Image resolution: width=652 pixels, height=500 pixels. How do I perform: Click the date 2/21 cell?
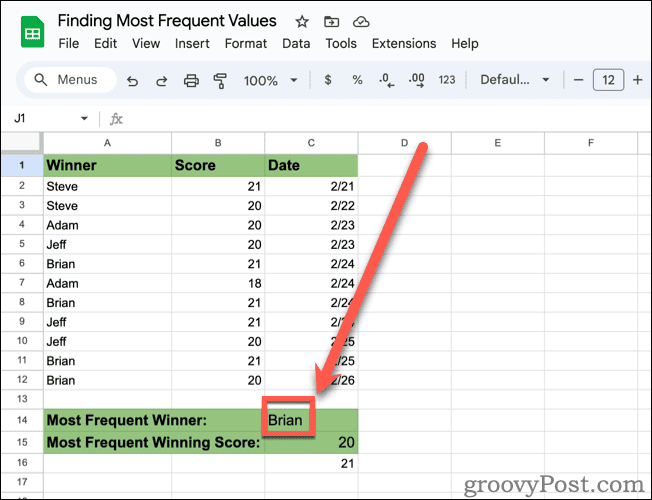[x=311, y=186]
